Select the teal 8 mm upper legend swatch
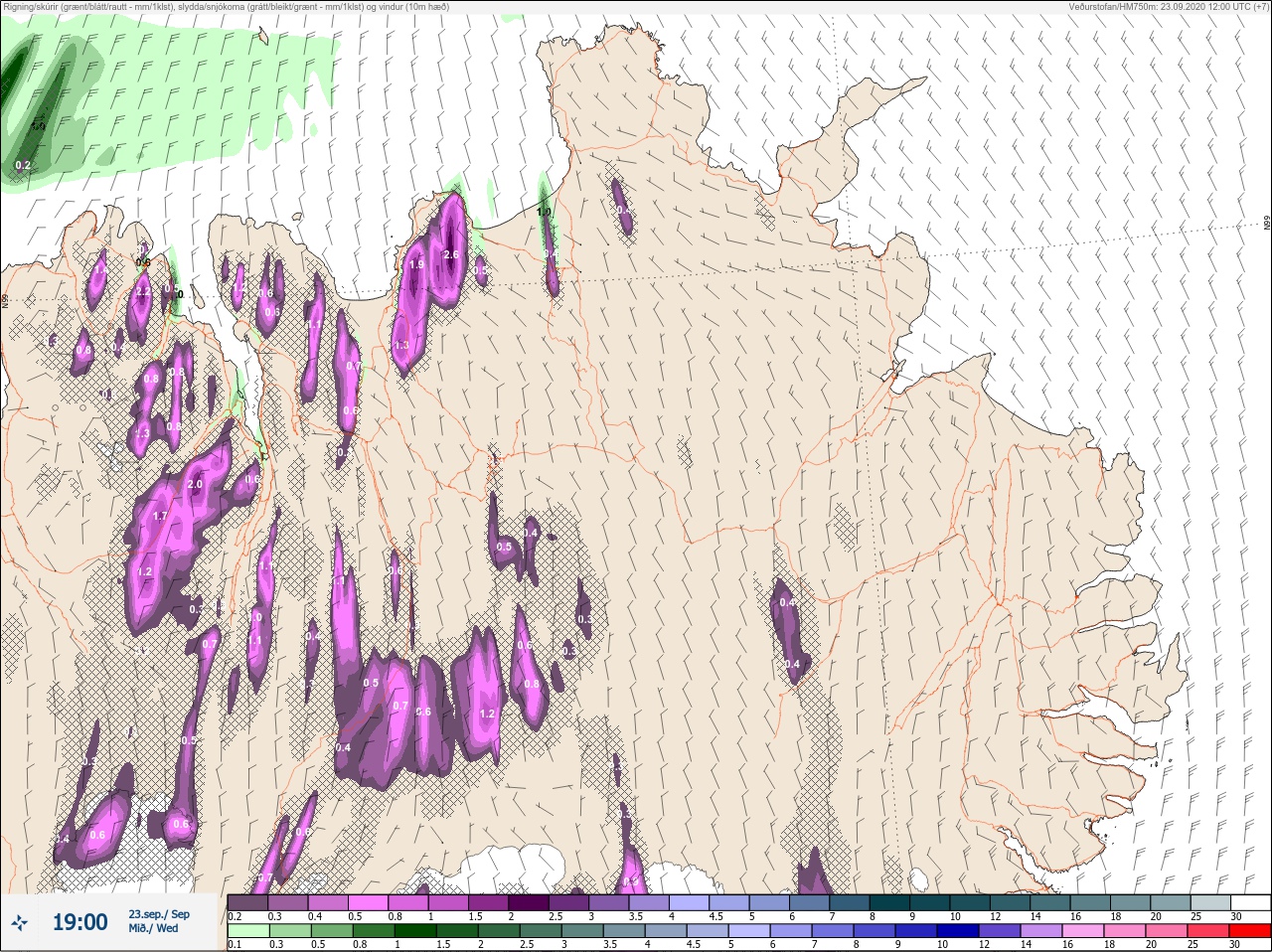This screenshot has height=952, width=1272. tap(889, 903)
